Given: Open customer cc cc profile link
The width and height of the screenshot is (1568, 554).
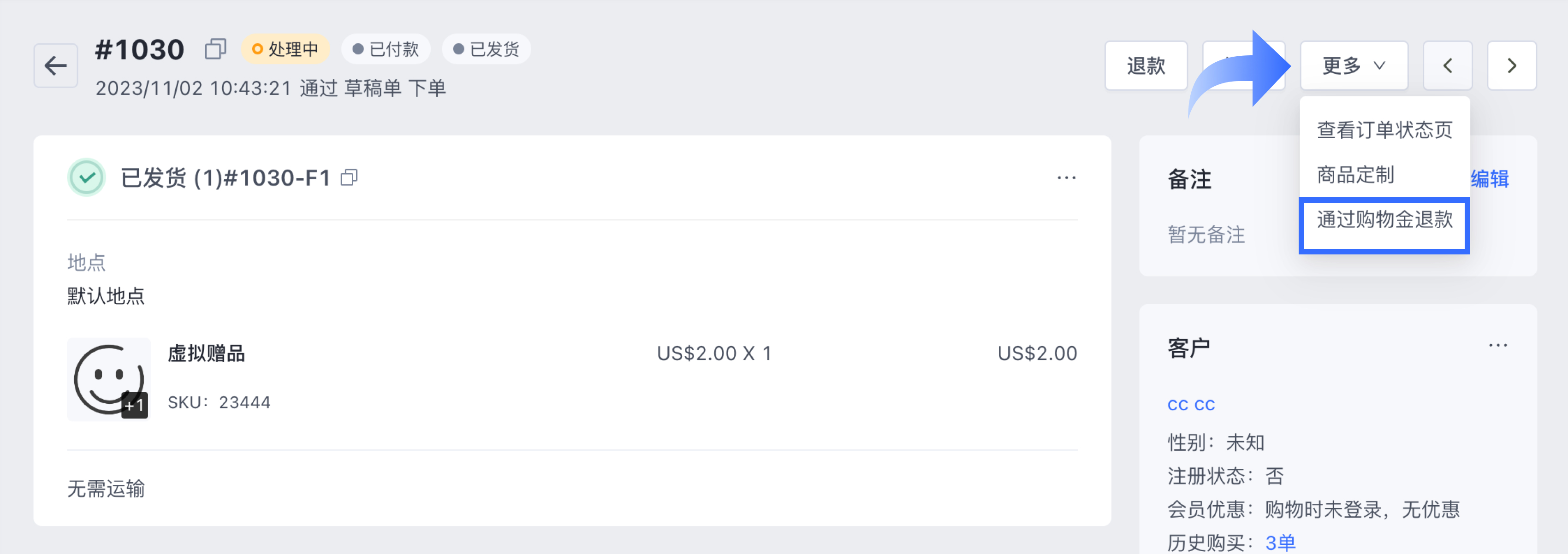Looking at the screenshot, I should (1191, 404).
